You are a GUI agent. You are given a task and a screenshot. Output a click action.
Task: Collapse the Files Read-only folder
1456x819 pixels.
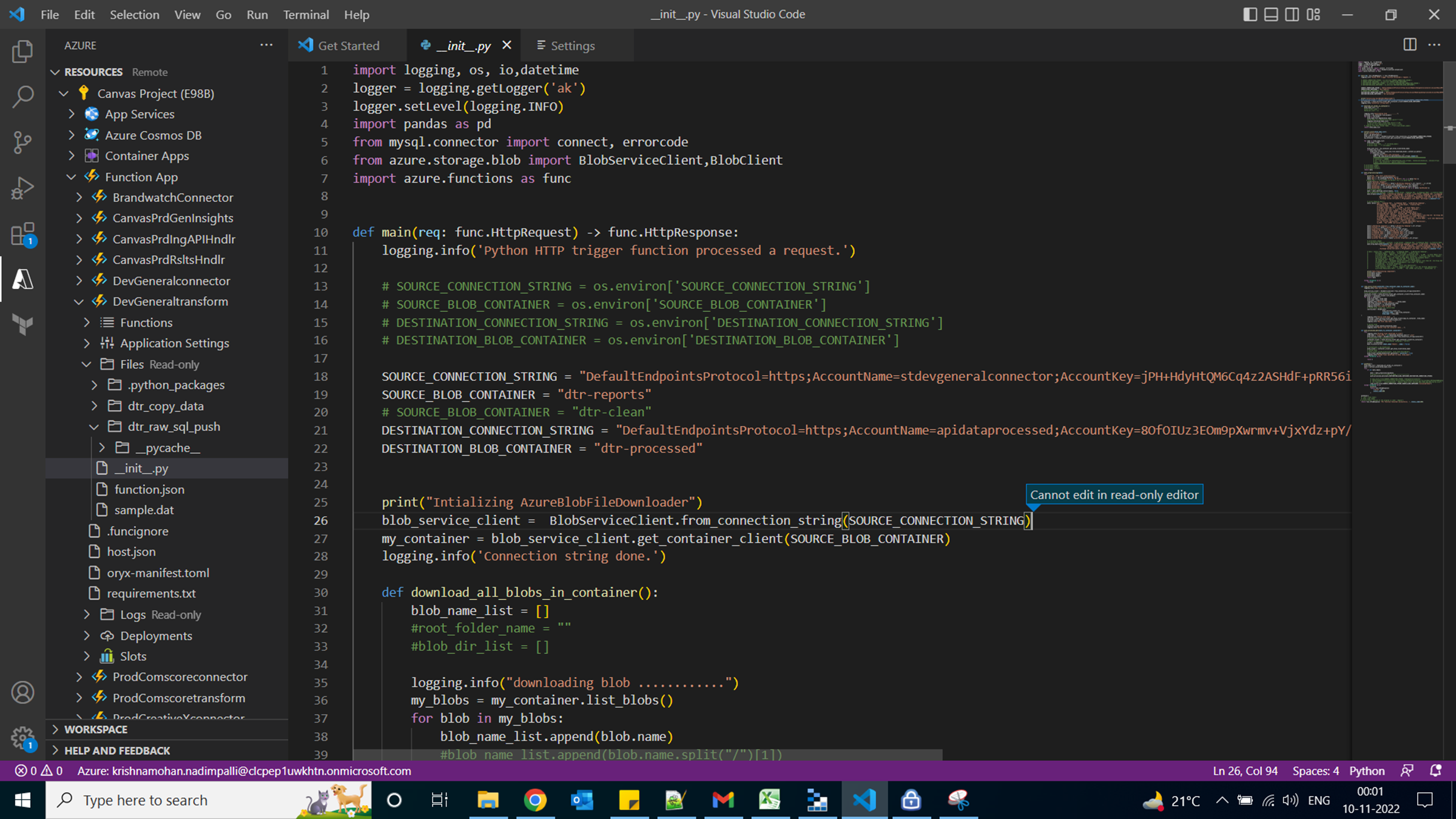point(87,364)
